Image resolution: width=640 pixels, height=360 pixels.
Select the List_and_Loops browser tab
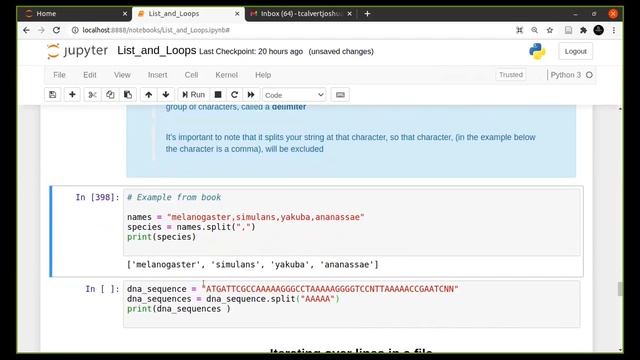pyautogui.click(x=188, y=13)
